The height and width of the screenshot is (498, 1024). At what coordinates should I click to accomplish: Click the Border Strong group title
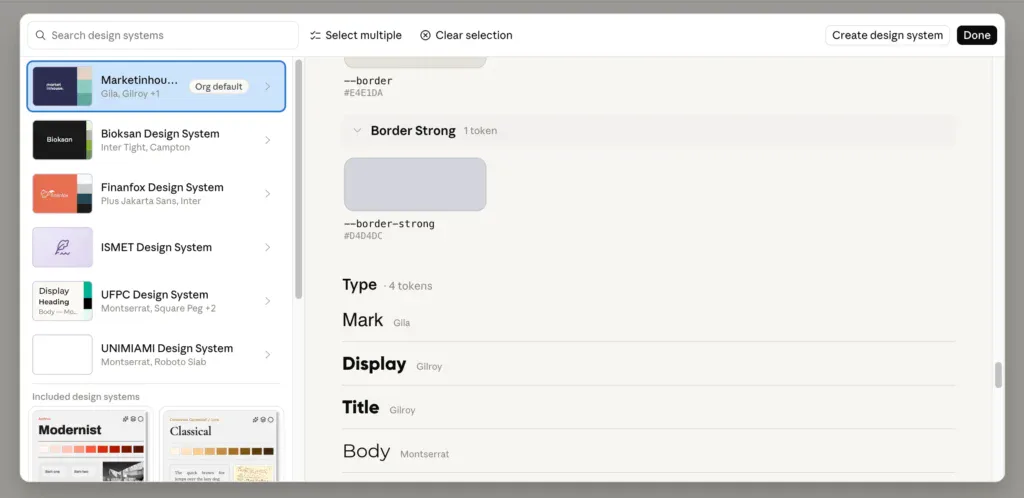pyautogui.click(x=413, y=131)
